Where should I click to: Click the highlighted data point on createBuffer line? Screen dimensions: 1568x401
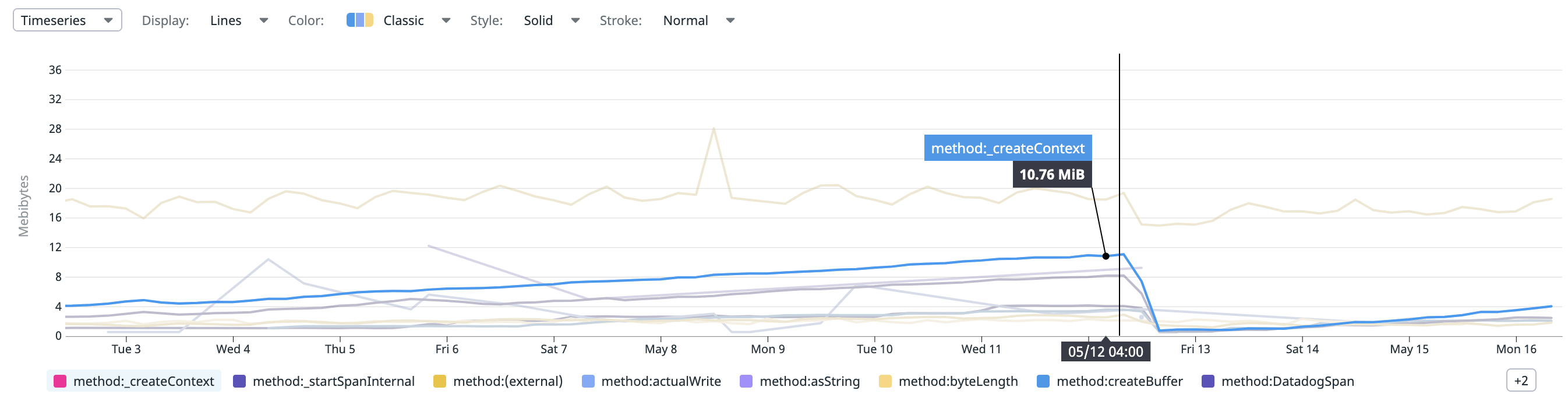pos(1105,256)
